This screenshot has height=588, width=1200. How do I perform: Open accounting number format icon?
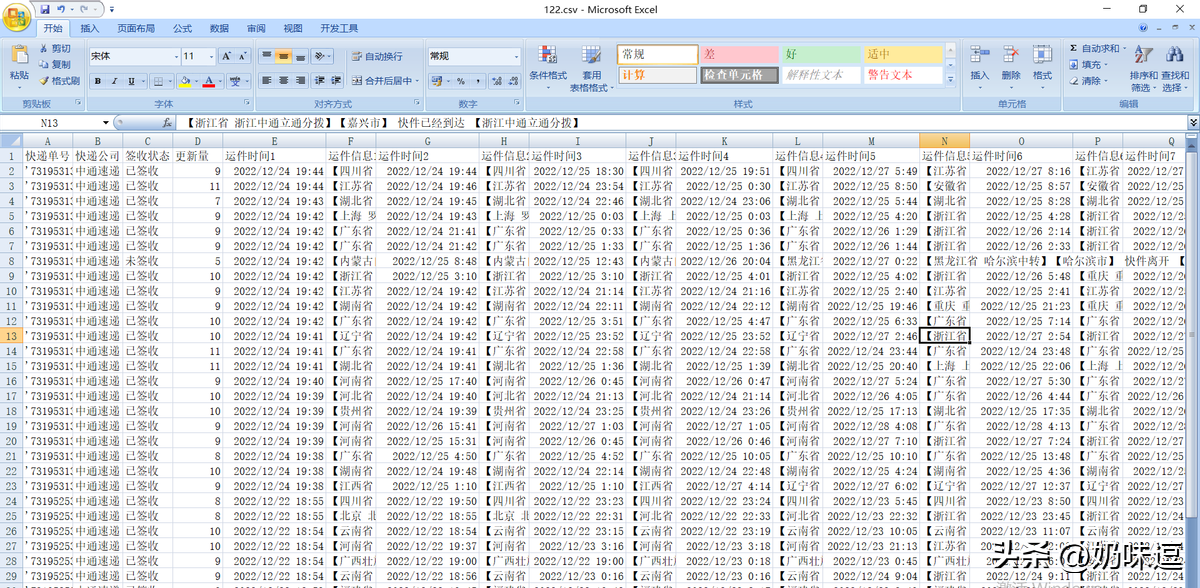[437, 81]
